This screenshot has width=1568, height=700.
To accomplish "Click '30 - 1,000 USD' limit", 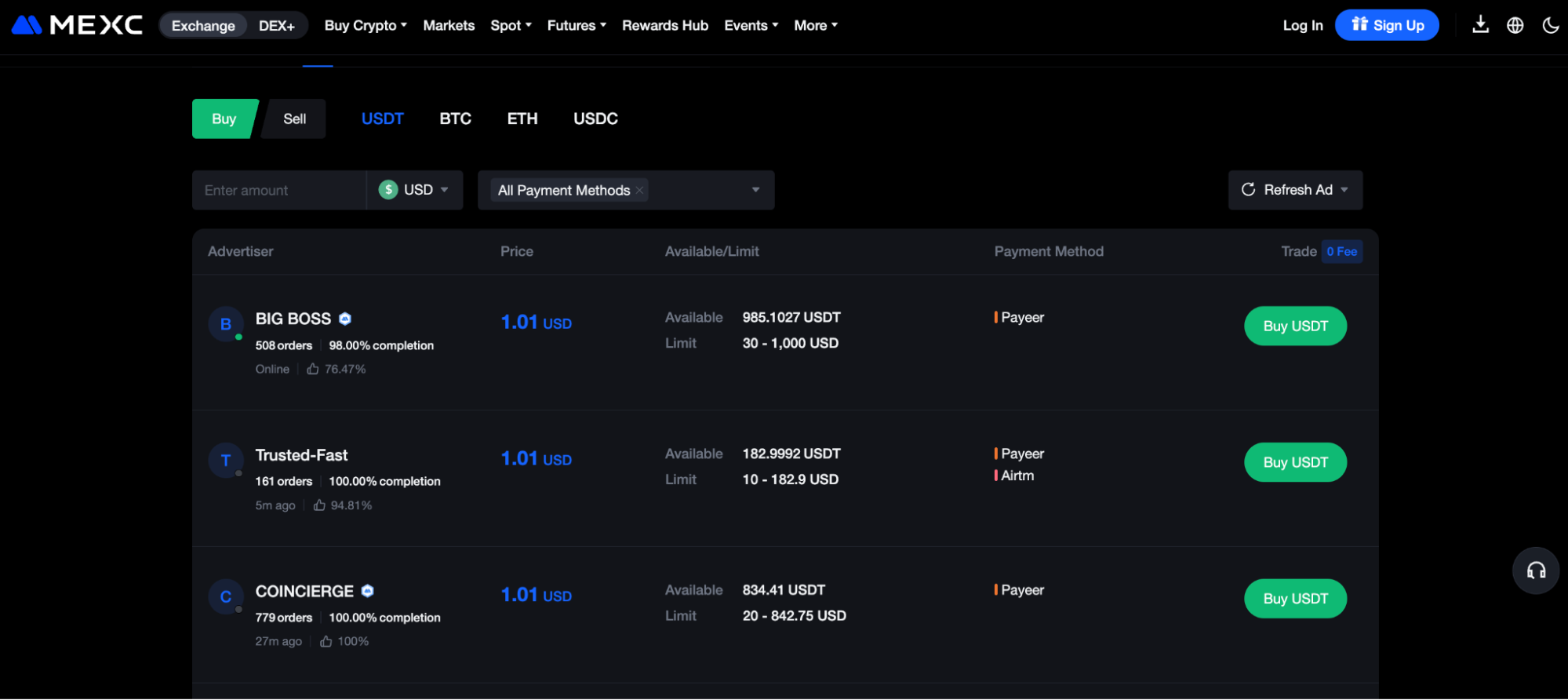I will click(x=791, y=343).
